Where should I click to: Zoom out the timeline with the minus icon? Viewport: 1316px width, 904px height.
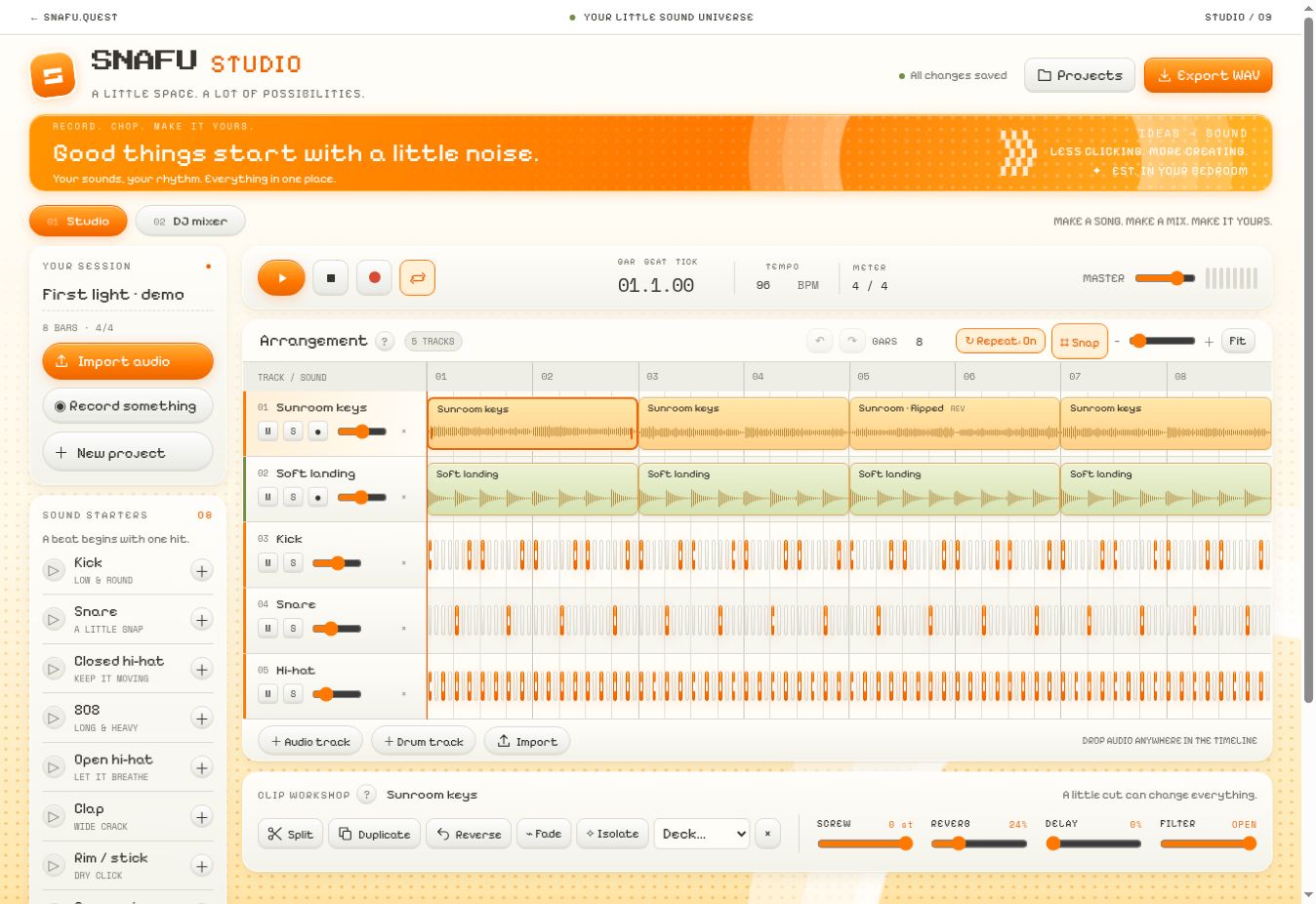coord(1117,342)
